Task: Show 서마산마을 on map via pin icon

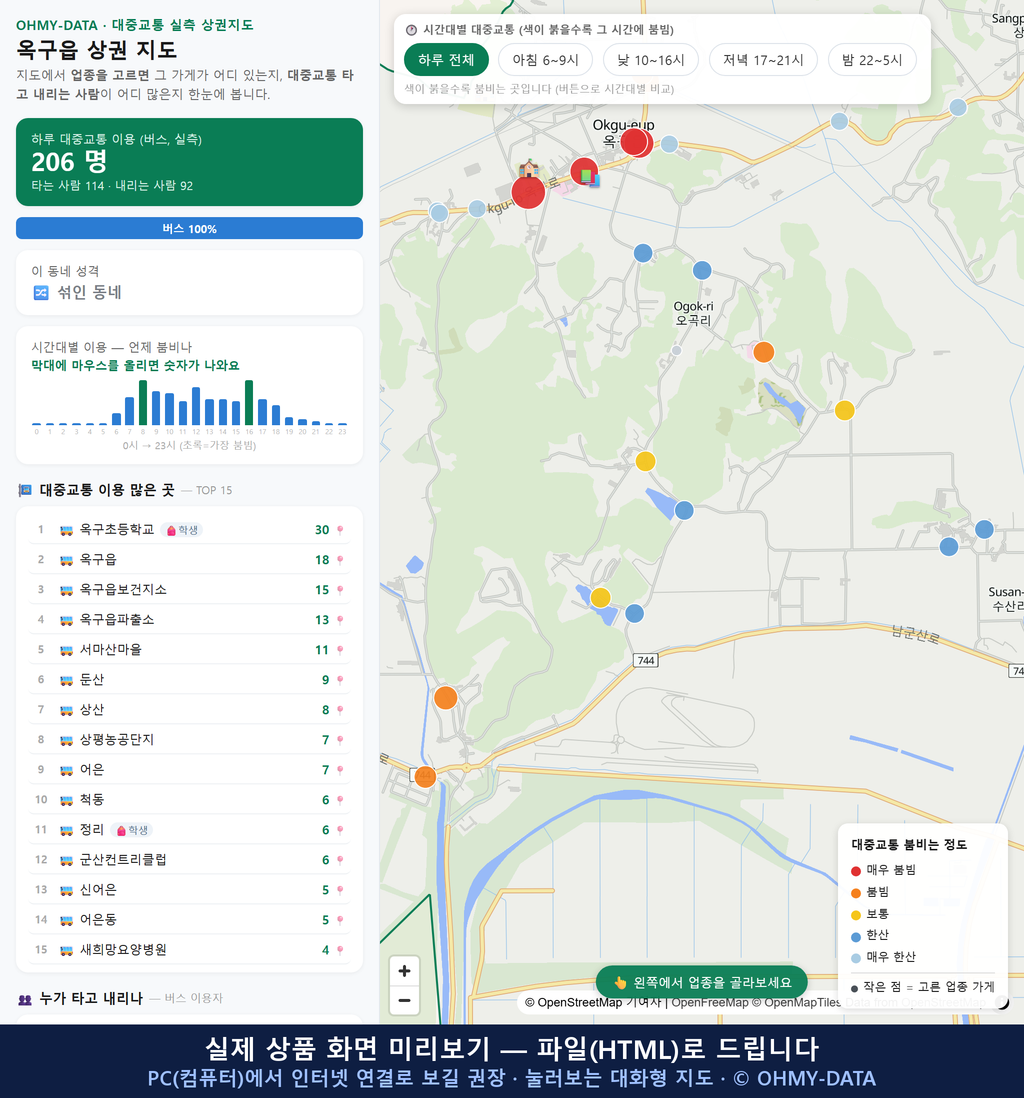Action: (x=340, y=651)
